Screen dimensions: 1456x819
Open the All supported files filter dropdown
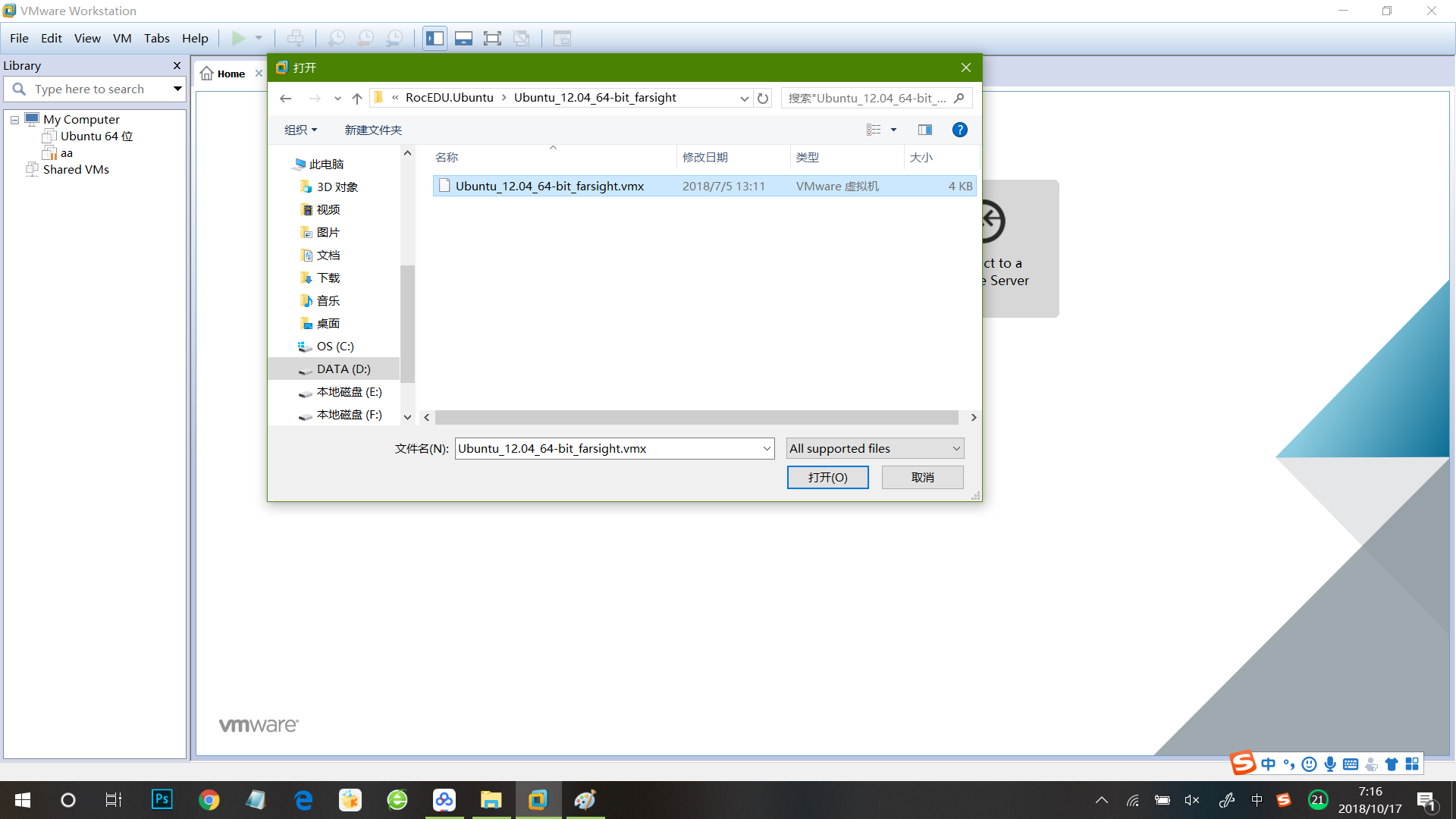(874, 449)
